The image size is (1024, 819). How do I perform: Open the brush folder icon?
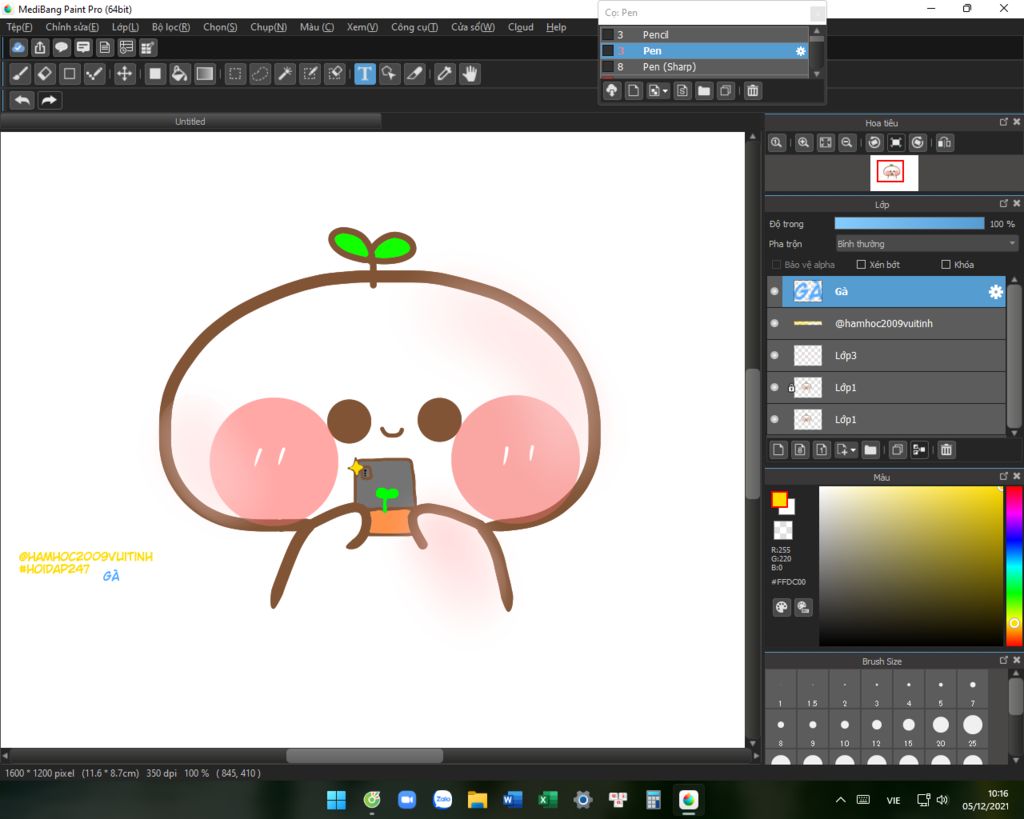coord(704,91)
